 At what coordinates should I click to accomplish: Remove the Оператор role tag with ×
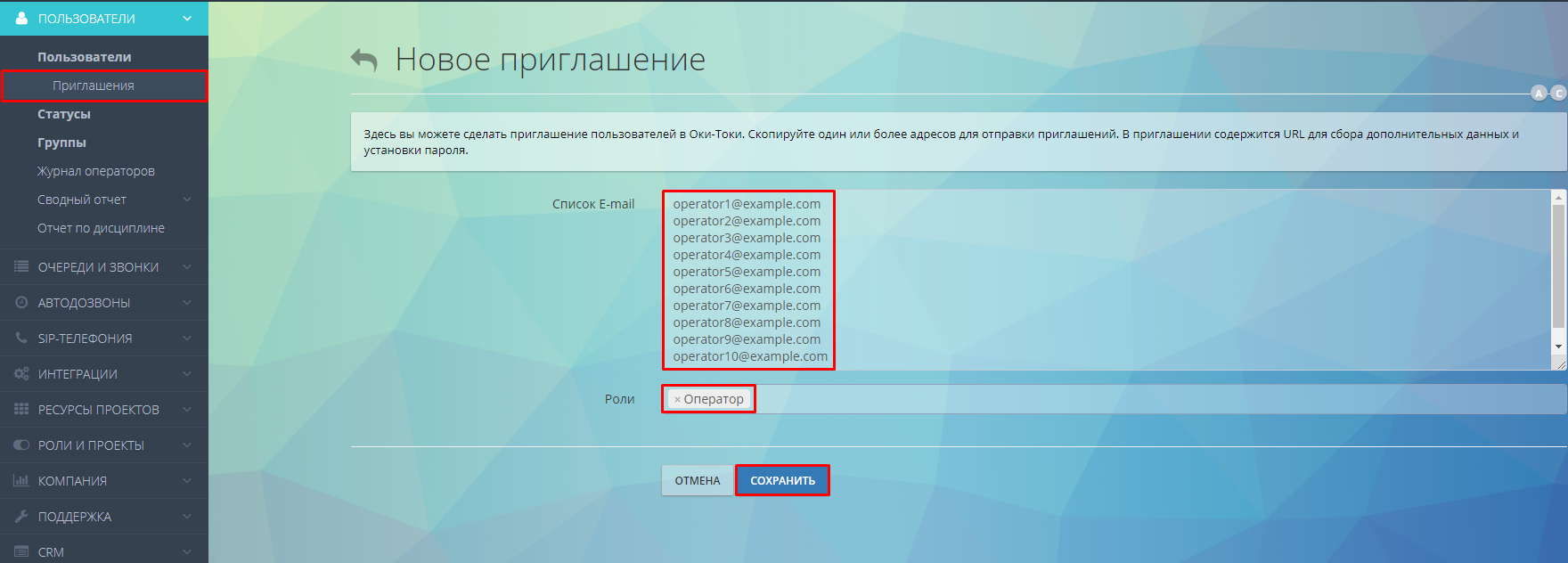point(677,400)
